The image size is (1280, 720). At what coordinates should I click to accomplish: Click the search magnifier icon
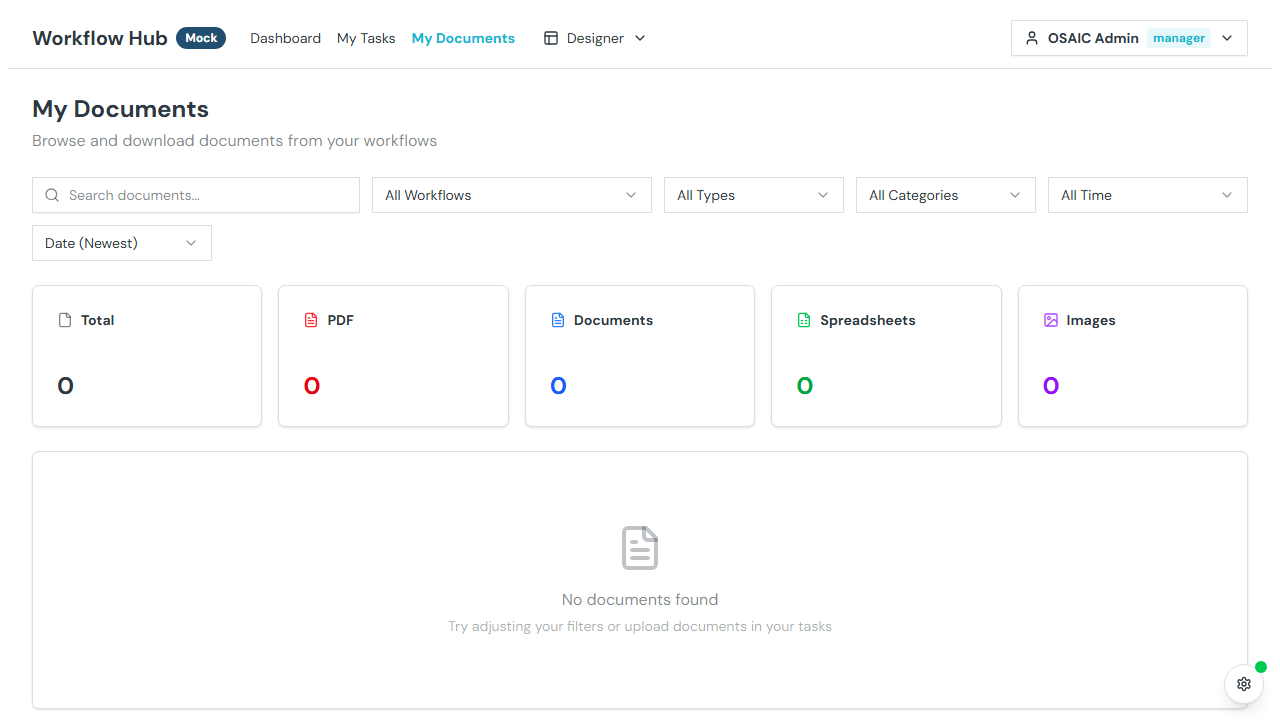(x=52, y=195)
